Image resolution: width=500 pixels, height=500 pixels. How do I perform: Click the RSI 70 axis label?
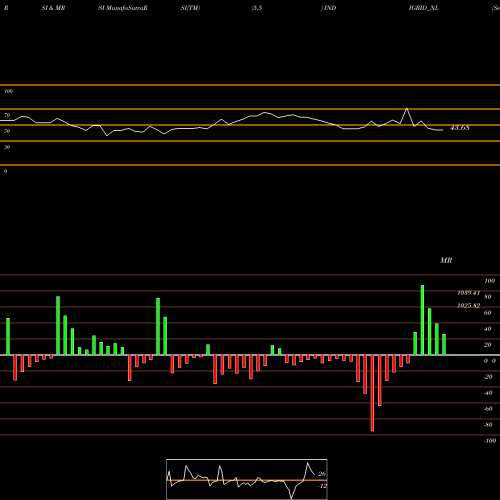(7, 115)
